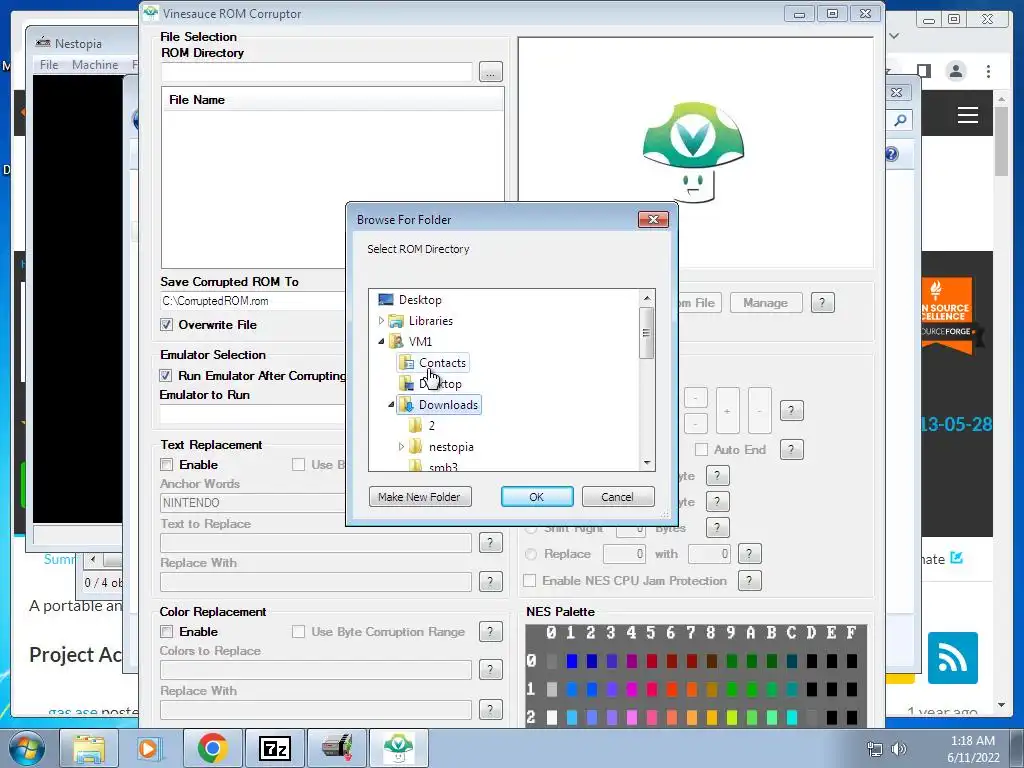The height and width of the screenshot is (768, 1024).
Task: Click the network tray icon
Action: click(x=874, y=749)
